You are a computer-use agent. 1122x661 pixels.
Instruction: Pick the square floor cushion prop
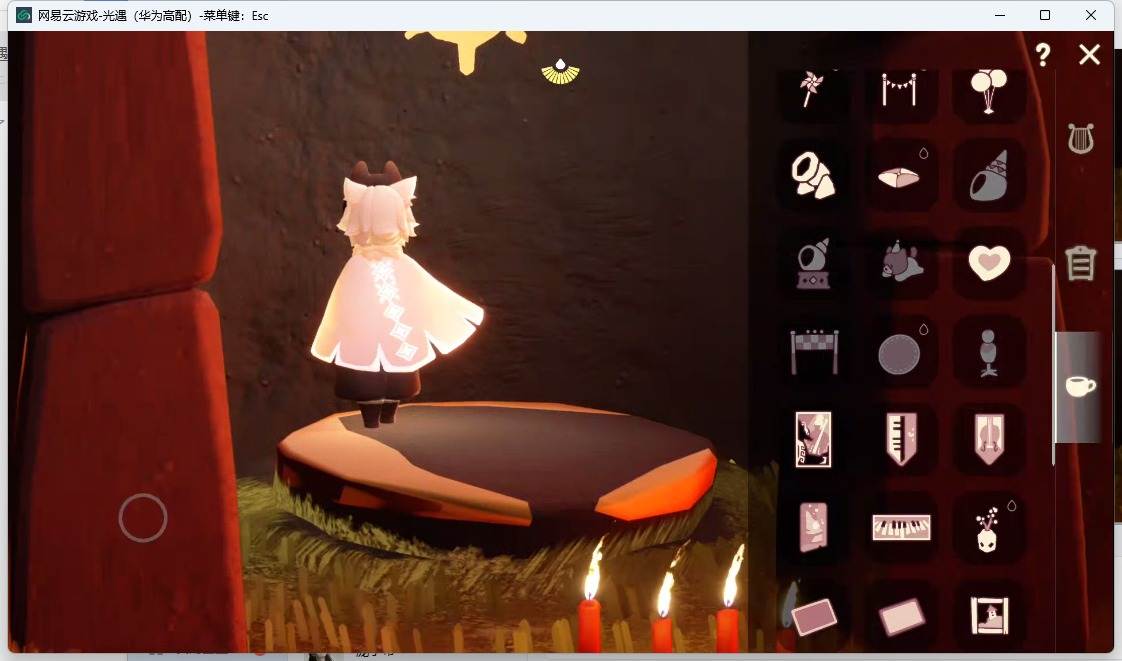point(899,177)
